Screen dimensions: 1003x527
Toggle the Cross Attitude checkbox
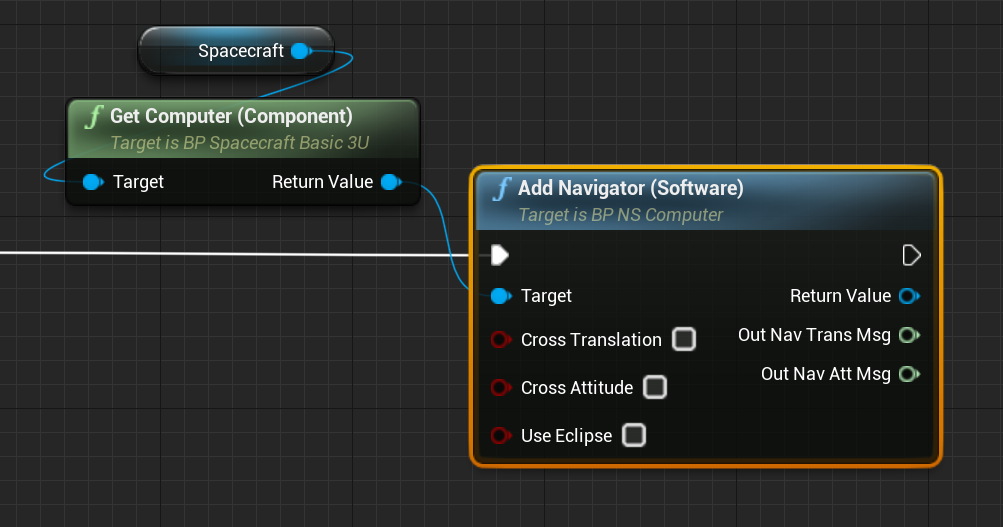tap(655, 387)
